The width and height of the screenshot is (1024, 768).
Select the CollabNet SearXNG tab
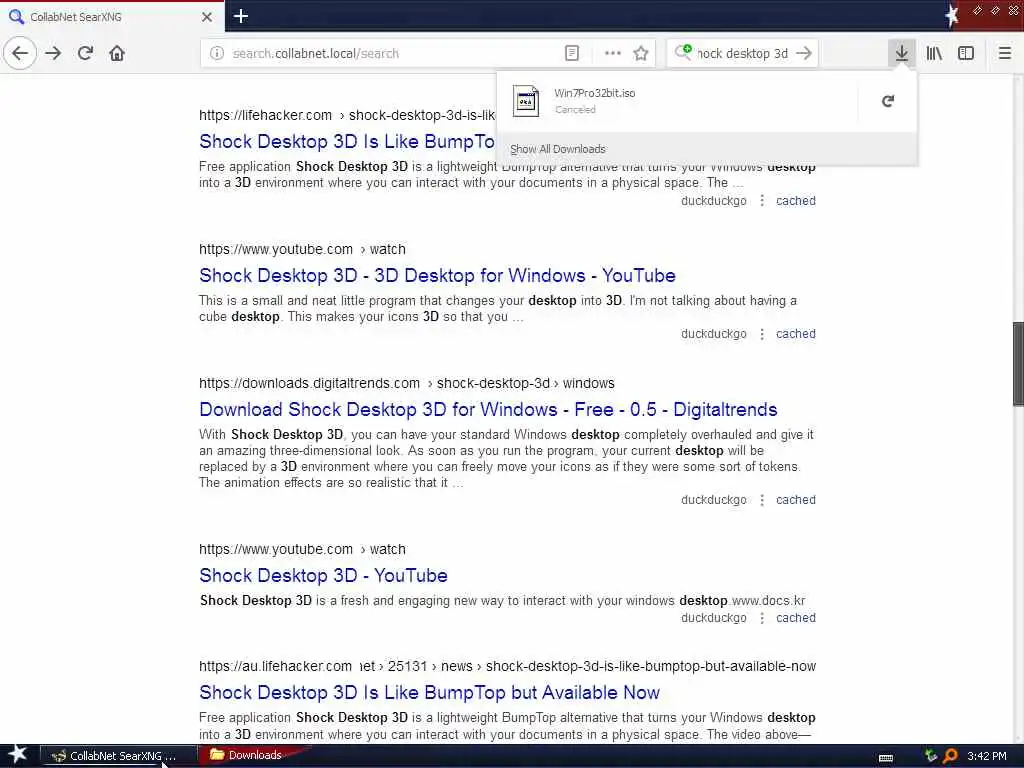click(111, 17)
